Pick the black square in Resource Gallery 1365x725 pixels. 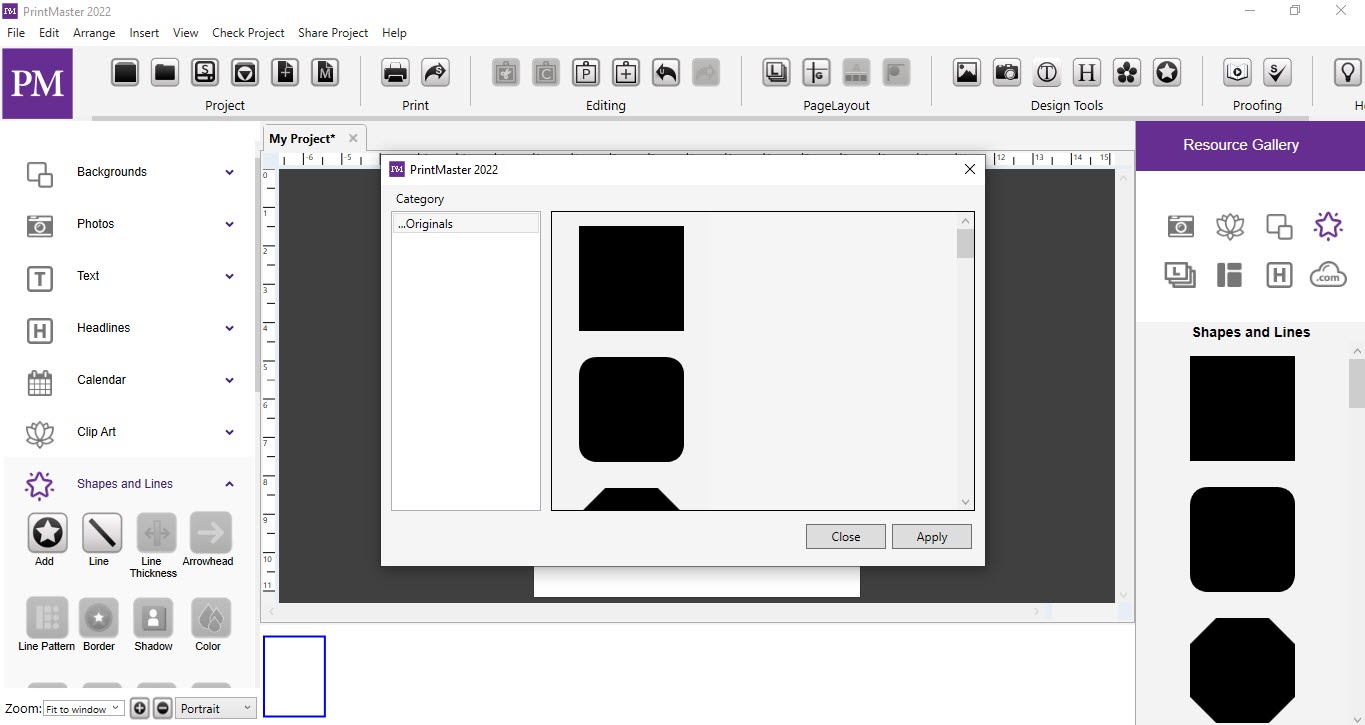tap(1242, 408)
